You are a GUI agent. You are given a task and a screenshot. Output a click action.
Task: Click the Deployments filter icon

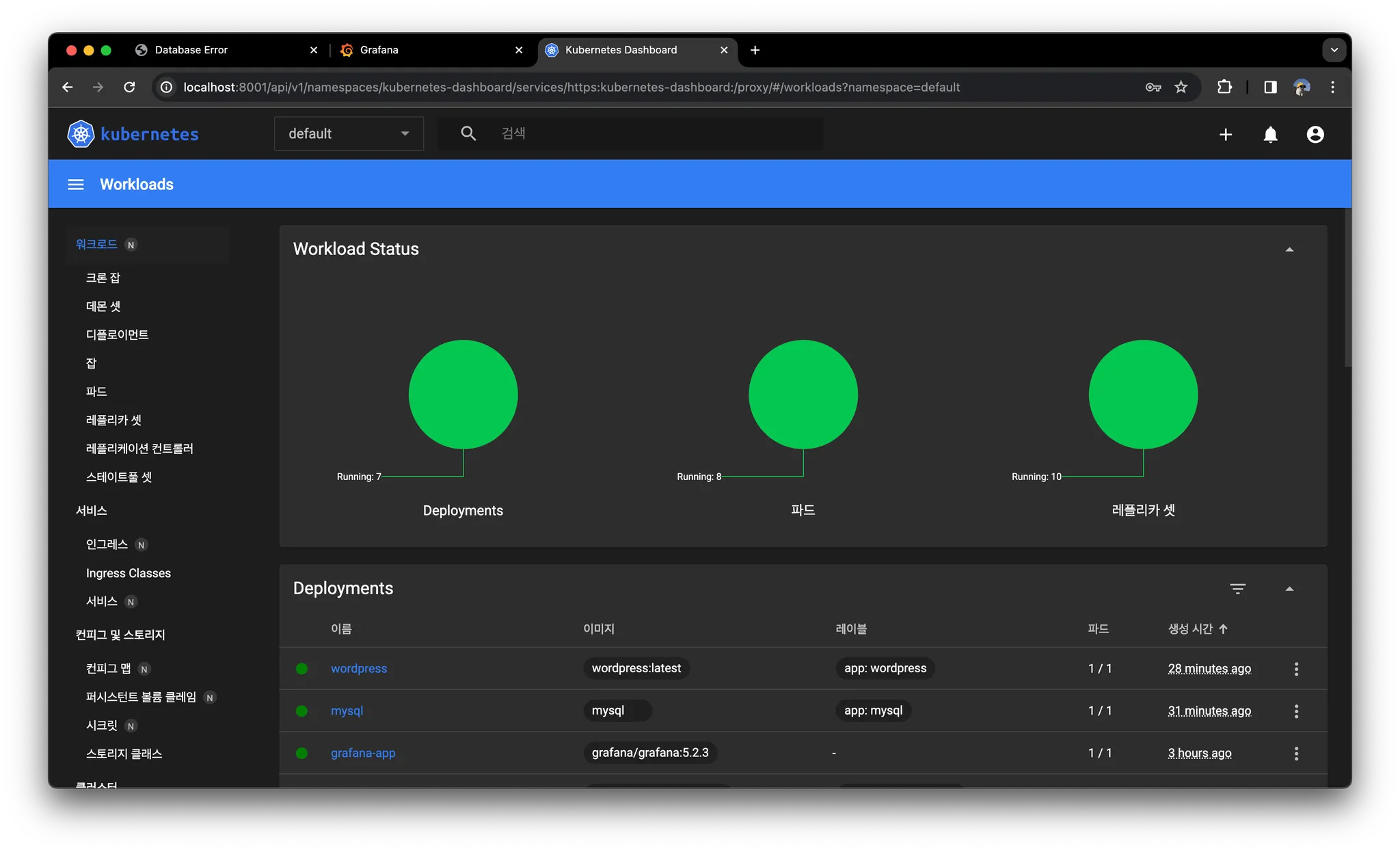click(x=1237, y=589)
